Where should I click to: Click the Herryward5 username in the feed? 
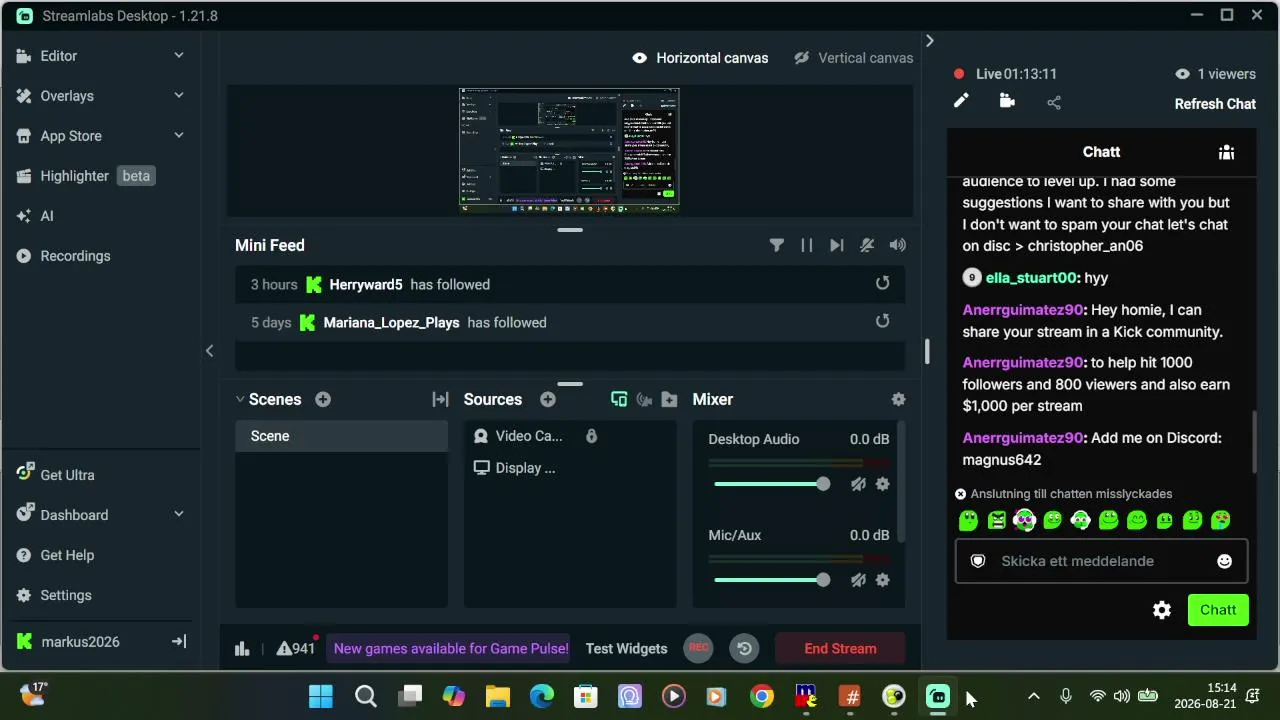[366, 285]
